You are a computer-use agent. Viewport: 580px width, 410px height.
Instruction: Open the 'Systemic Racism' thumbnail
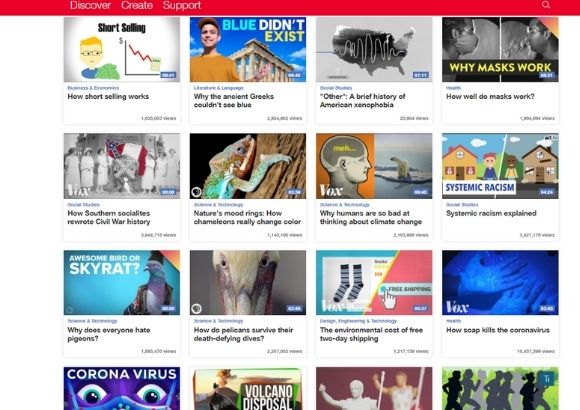(x=500, y=166)
